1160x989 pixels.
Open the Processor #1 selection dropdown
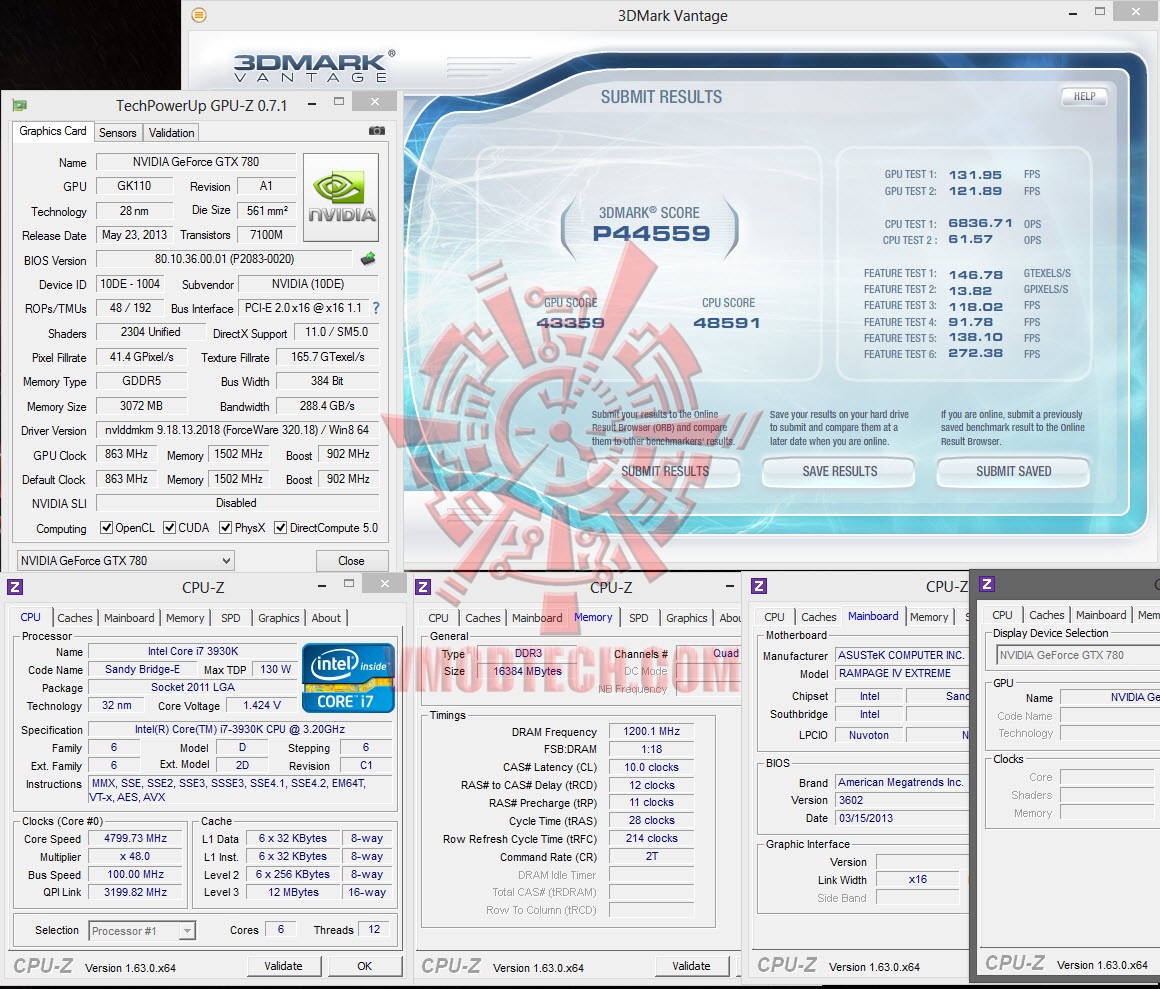click(142, 931)
